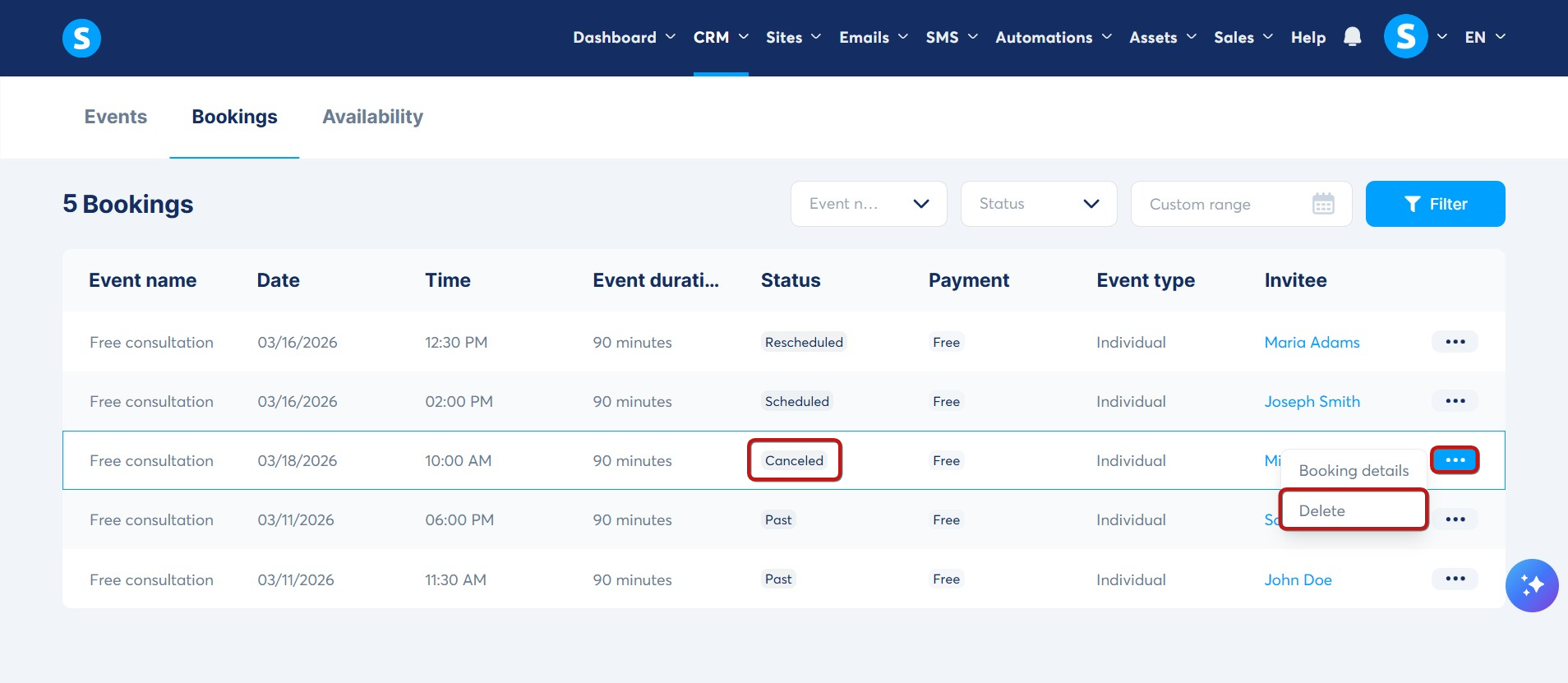Open Joseph Smith invitee link
Screen dimensions: 1568x683
(1312, 401)
